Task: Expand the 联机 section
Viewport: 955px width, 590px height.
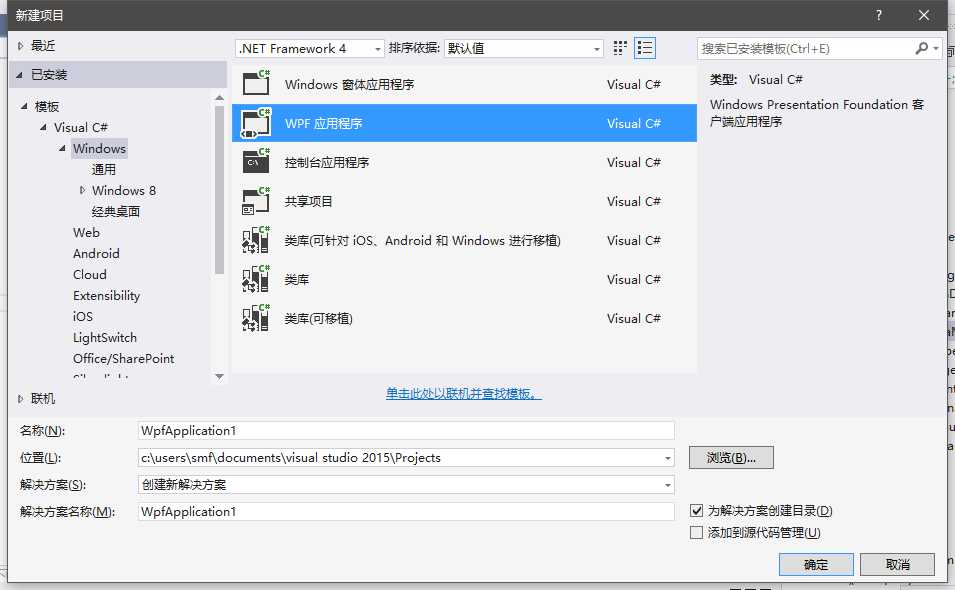Action: (21, 399)
